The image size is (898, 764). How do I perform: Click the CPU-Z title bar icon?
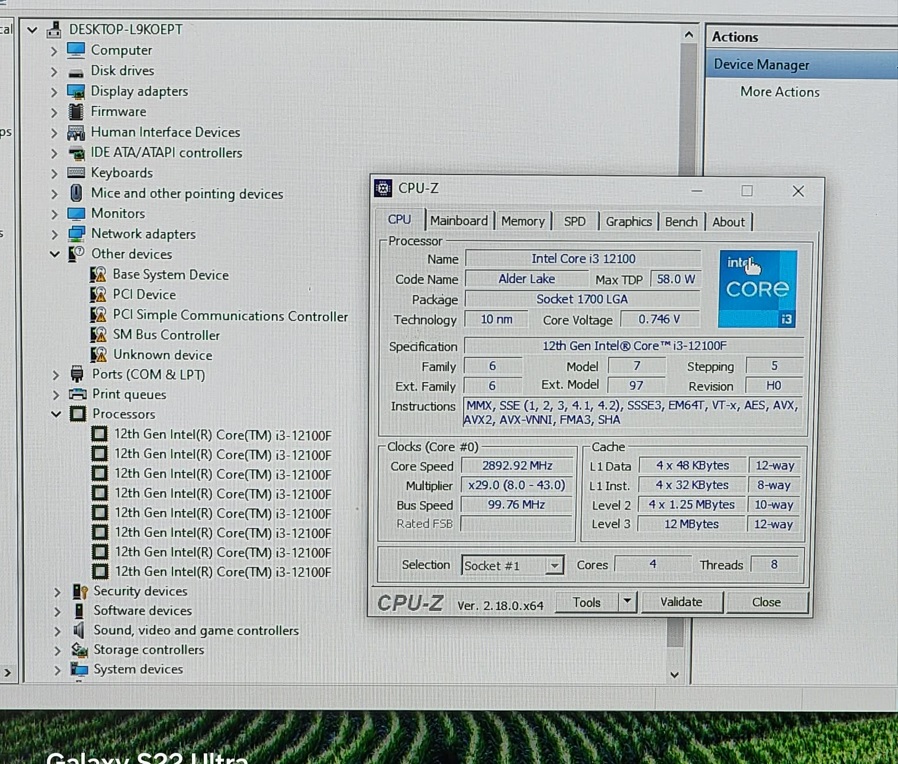(x=383, y=189)
